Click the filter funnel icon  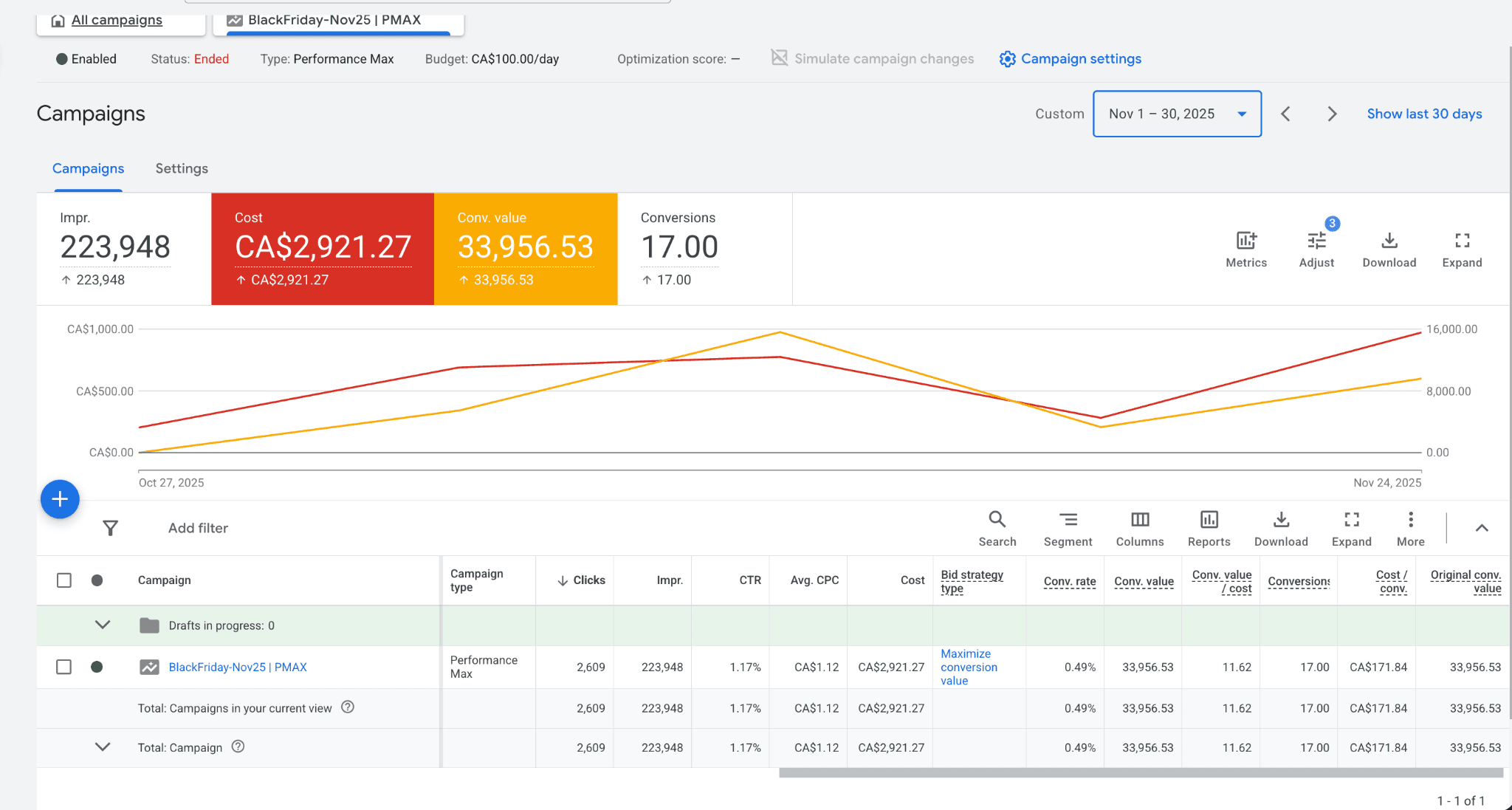111,528
